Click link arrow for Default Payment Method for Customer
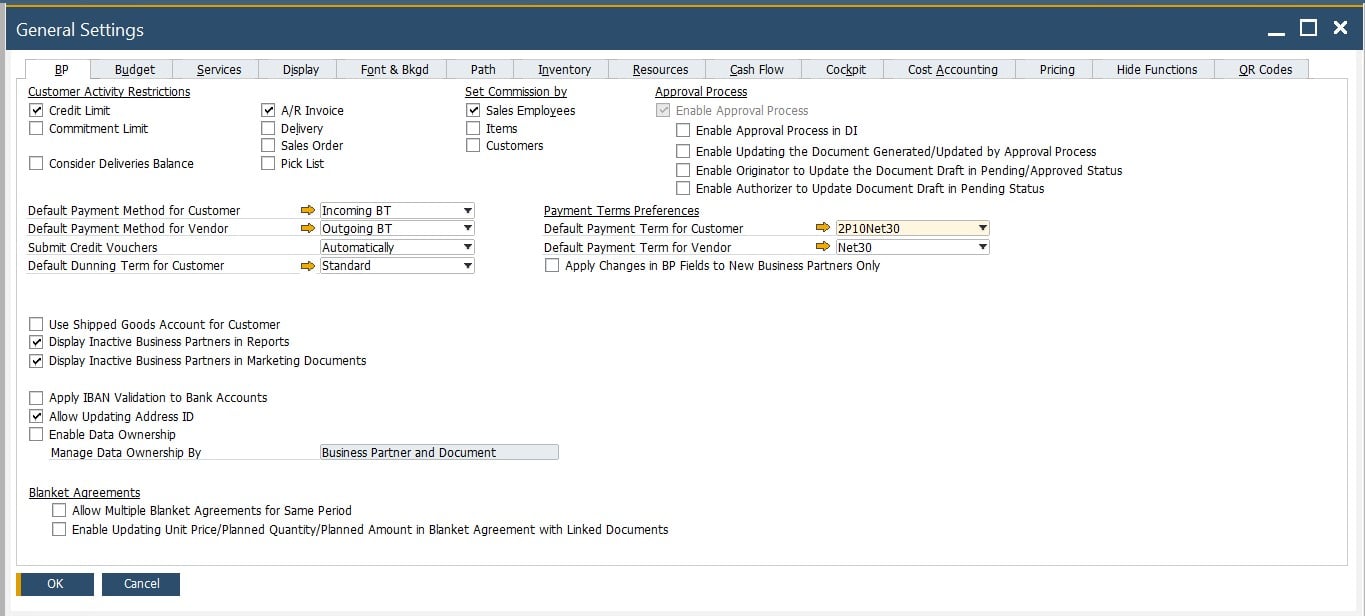 [308, 211]
